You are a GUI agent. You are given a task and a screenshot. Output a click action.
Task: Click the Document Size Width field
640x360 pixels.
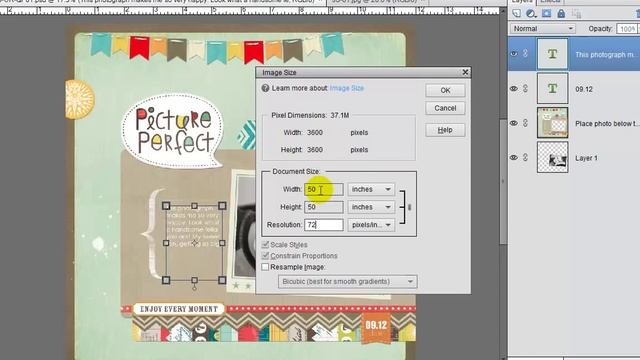(x=323, y=189)
